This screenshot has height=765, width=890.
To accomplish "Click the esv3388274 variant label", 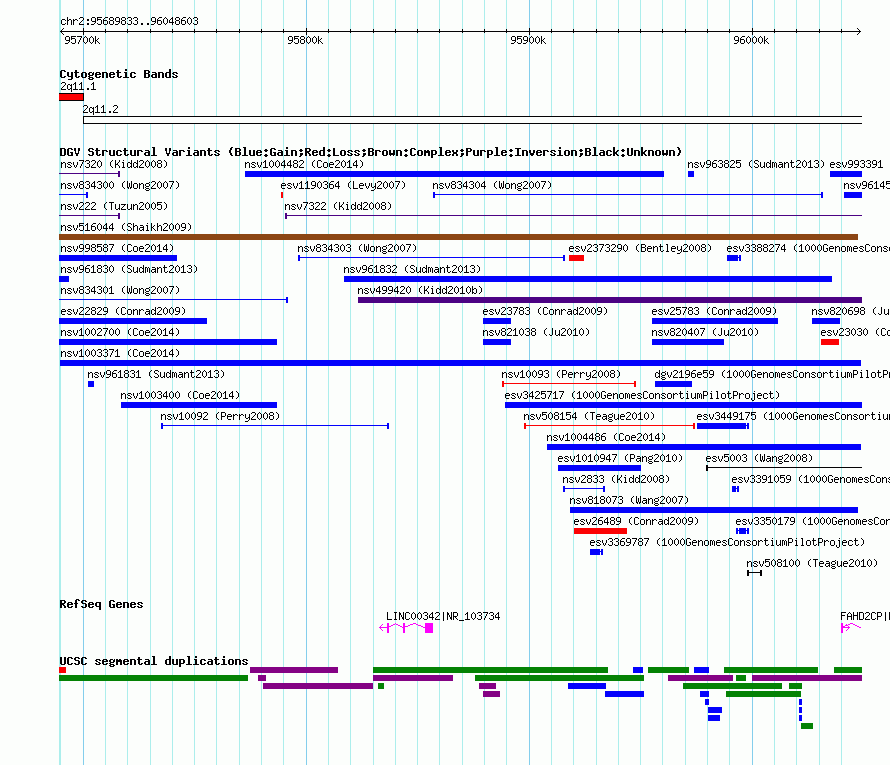I will 808,248.
